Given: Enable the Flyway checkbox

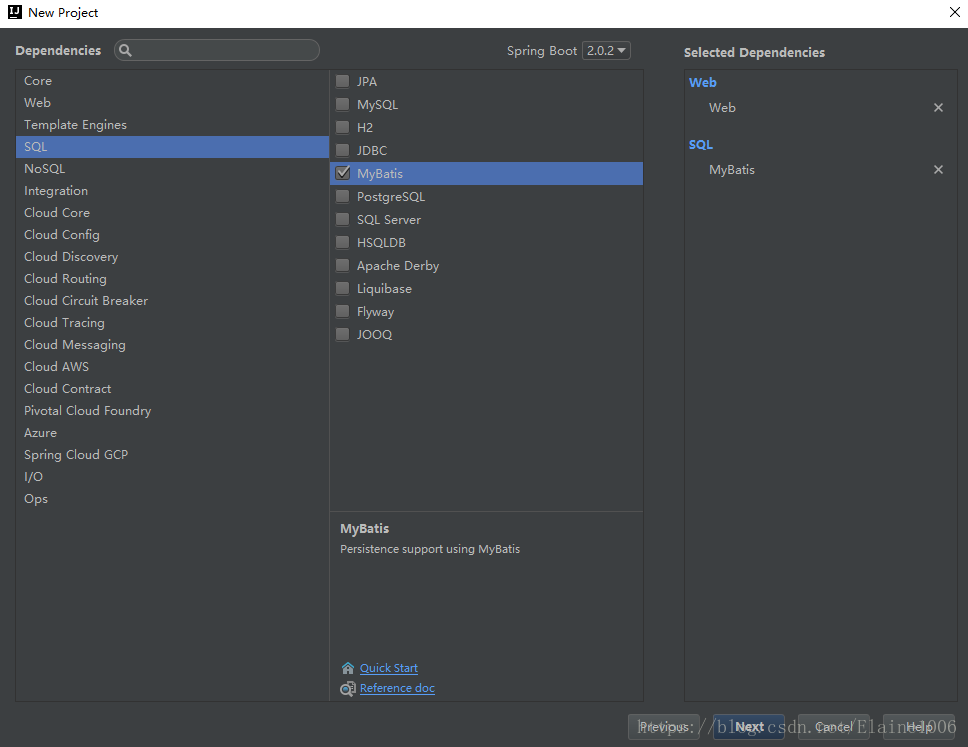Looking at the screenshot, I should click(x=343, y=311).
